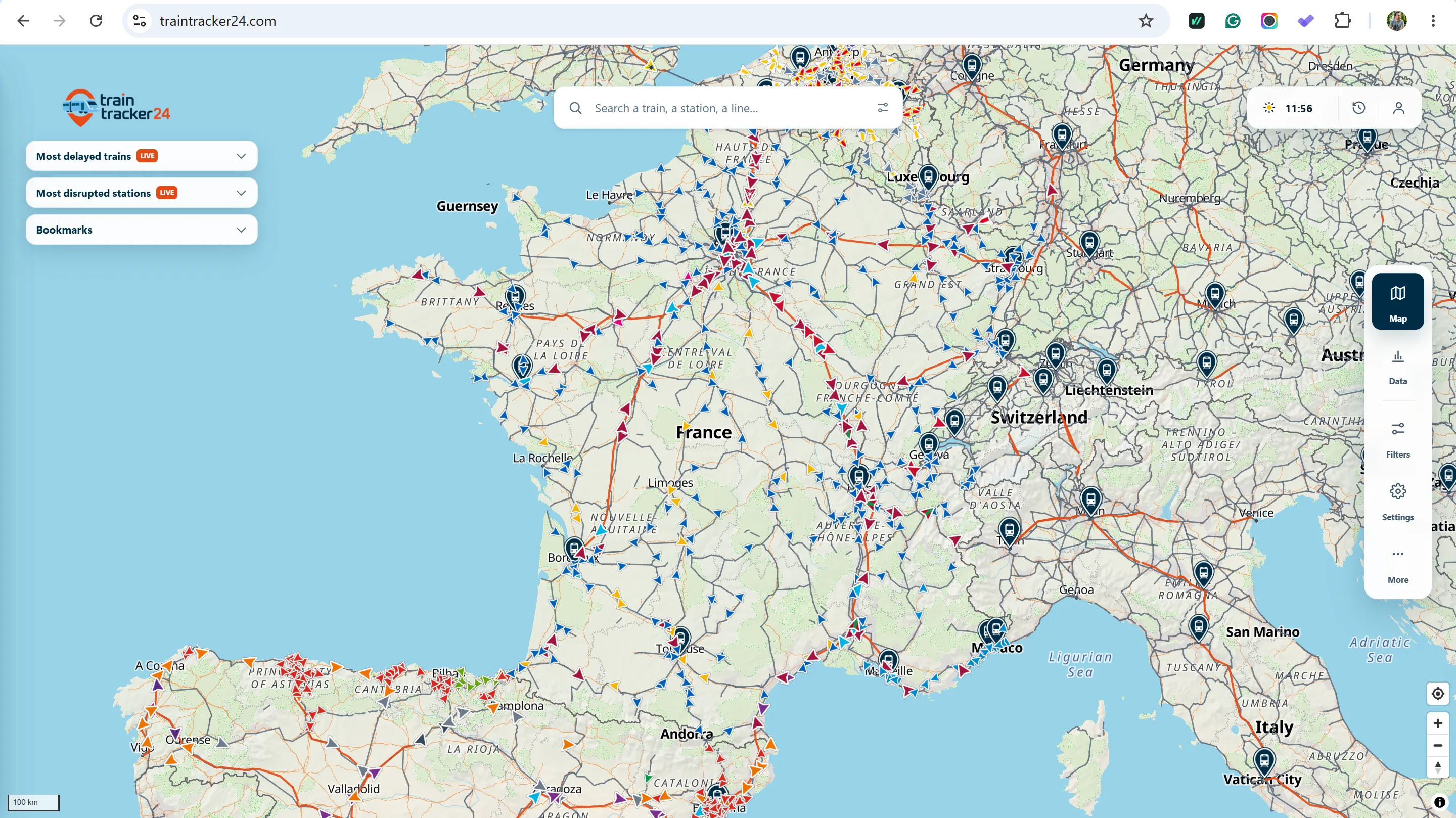
Task: Reset map bearing with compass button
Action: click(1438, 767)
